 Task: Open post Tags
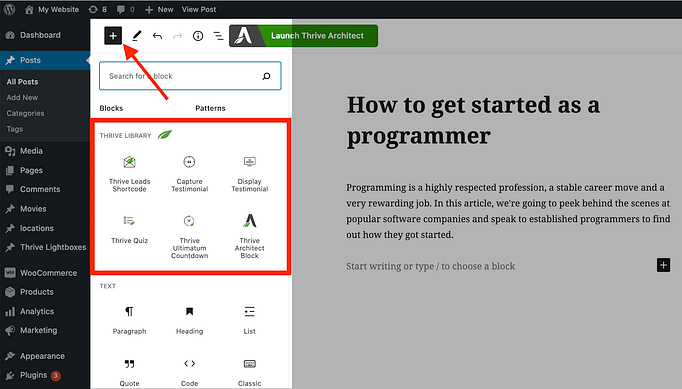pos(15,129)
